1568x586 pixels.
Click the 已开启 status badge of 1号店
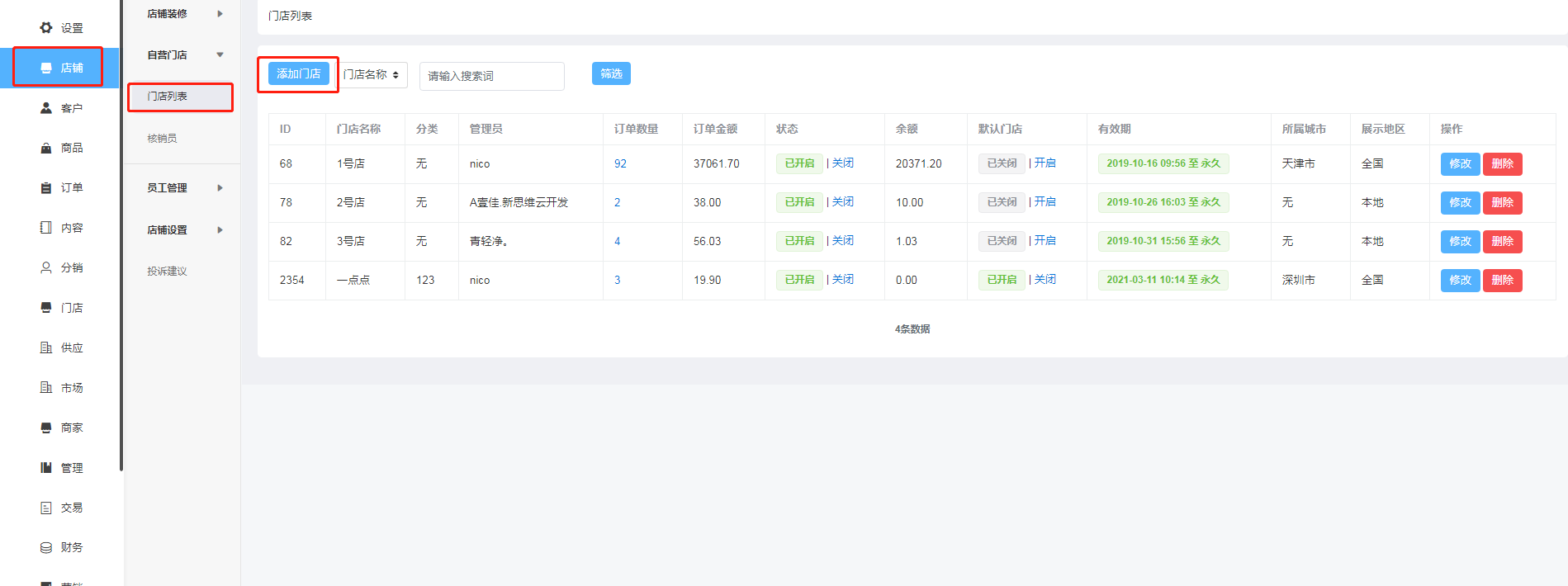[799, 163]
